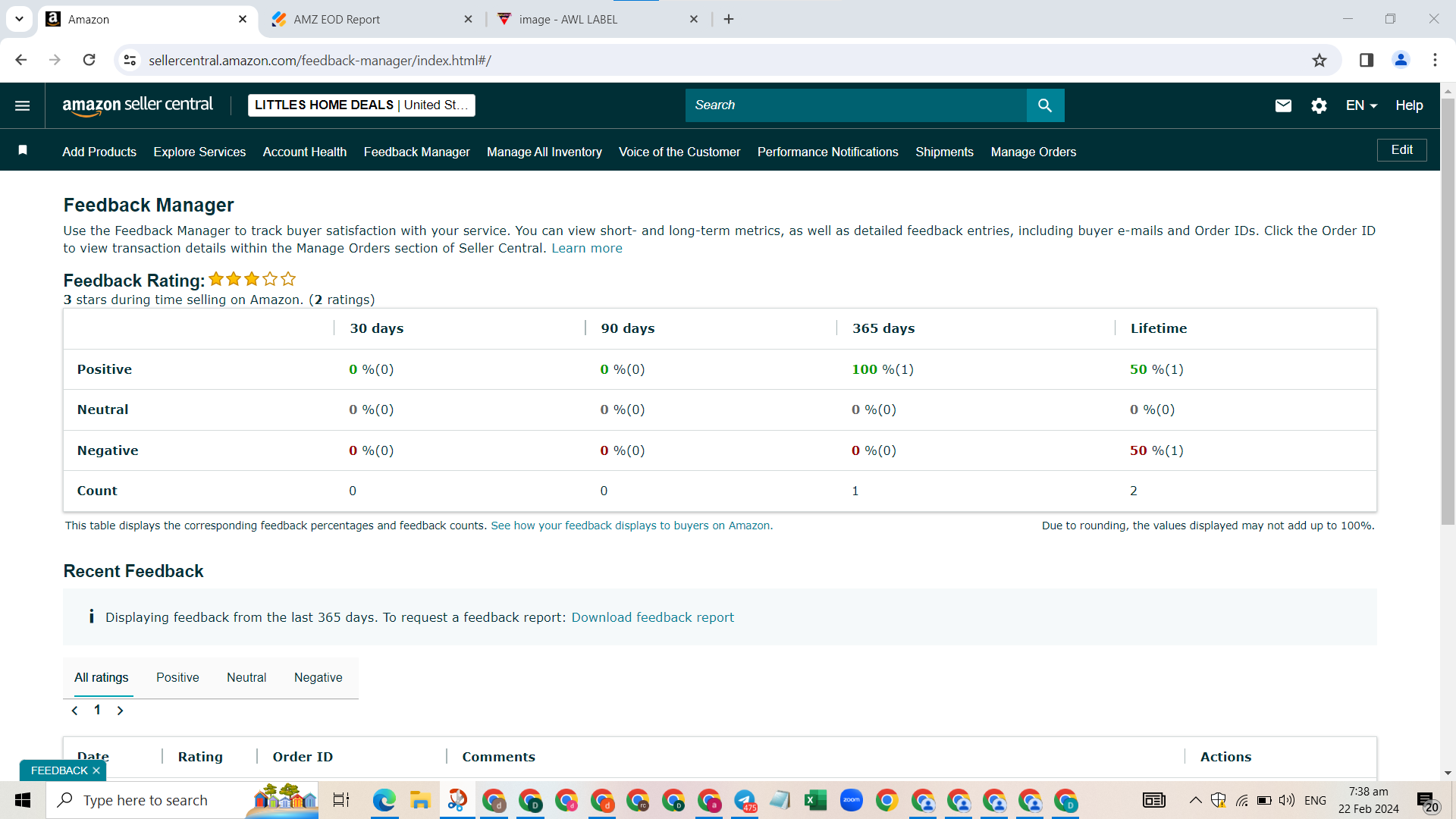The width and height of the screenshot is (1456, 819).
Task: Click the page vertical scrollbar
Action: click(x=1448, y=311)
